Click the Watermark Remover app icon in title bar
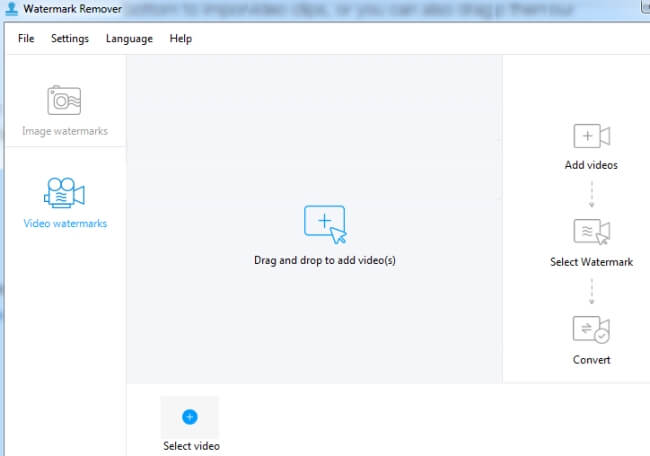This screenshot has width=650, height=456. coord(12,9)
